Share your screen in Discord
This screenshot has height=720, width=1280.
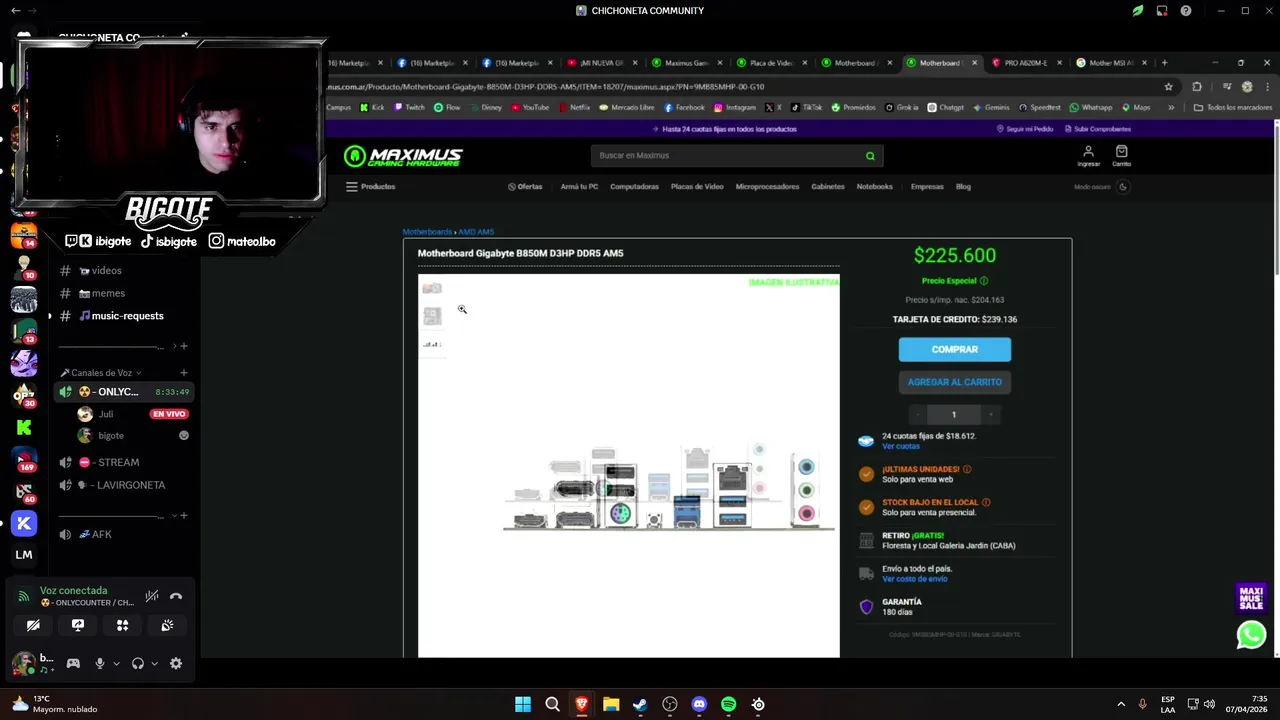(78, 625)
